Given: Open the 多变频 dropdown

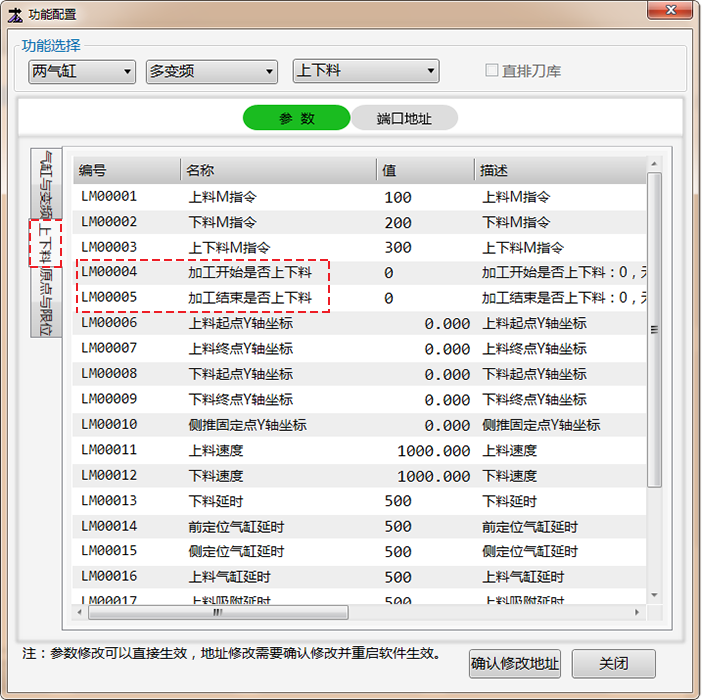Looking at the screenshot, I should click(212, 71).
